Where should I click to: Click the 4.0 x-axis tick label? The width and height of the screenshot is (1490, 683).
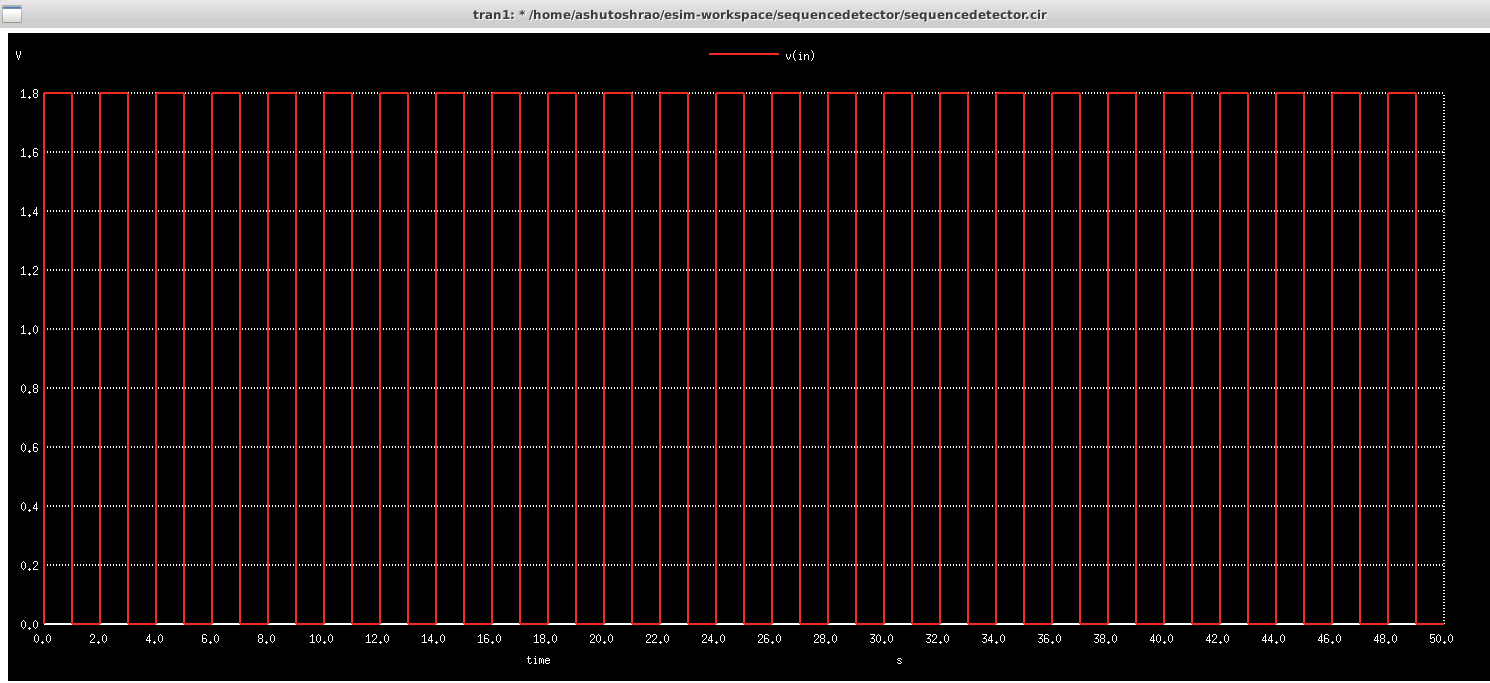click(154, 638)
